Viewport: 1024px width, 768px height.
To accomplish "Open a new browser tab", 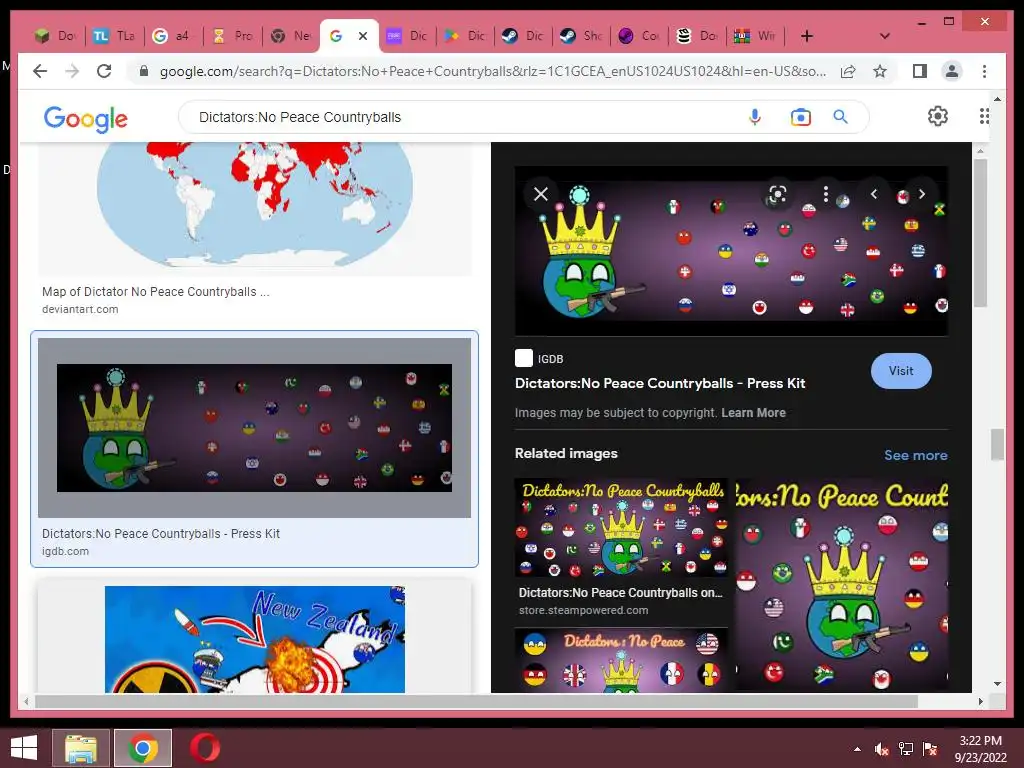I will point(807,36).
